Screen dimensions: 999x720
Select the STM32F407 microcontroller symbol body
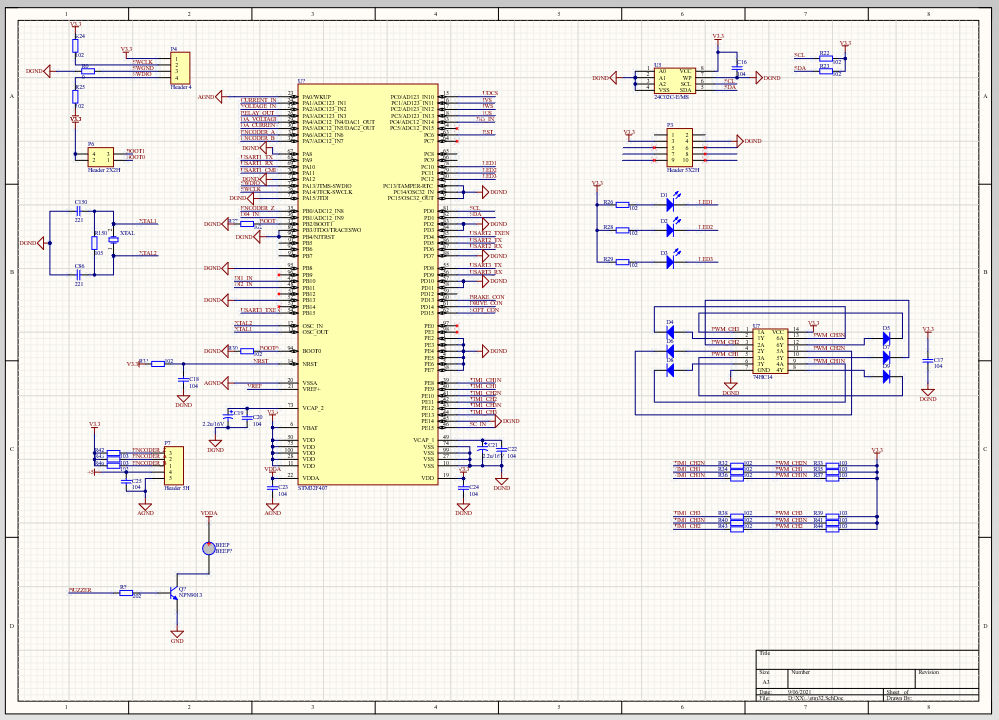(368, 284)
